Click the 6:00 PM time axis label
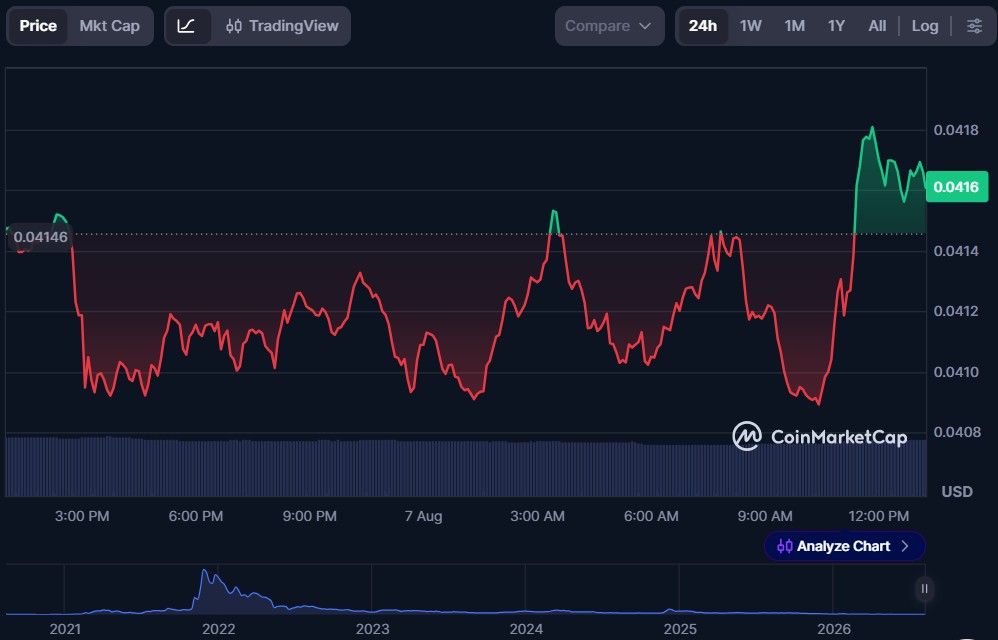 click(196, 516)
